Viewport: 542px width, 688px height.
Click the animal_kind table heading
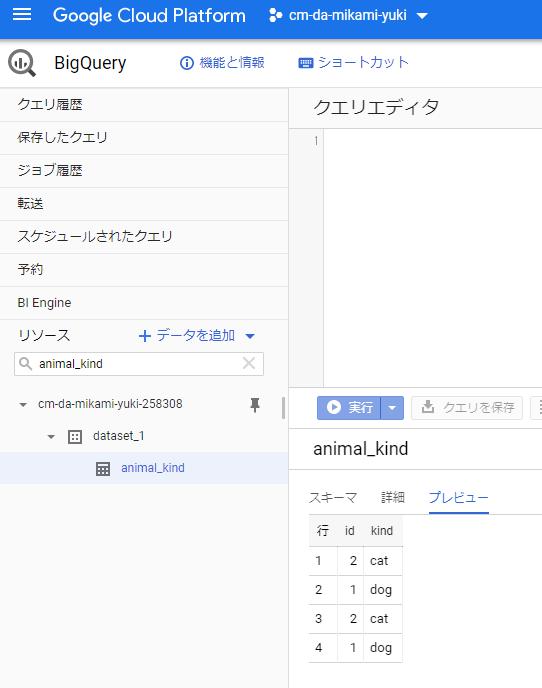(x=361, y=449)
